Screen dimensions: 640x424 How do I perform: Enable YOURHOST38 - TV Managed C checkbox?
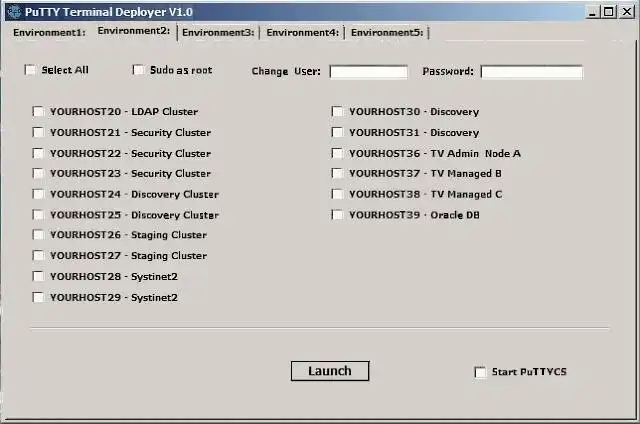338,194
